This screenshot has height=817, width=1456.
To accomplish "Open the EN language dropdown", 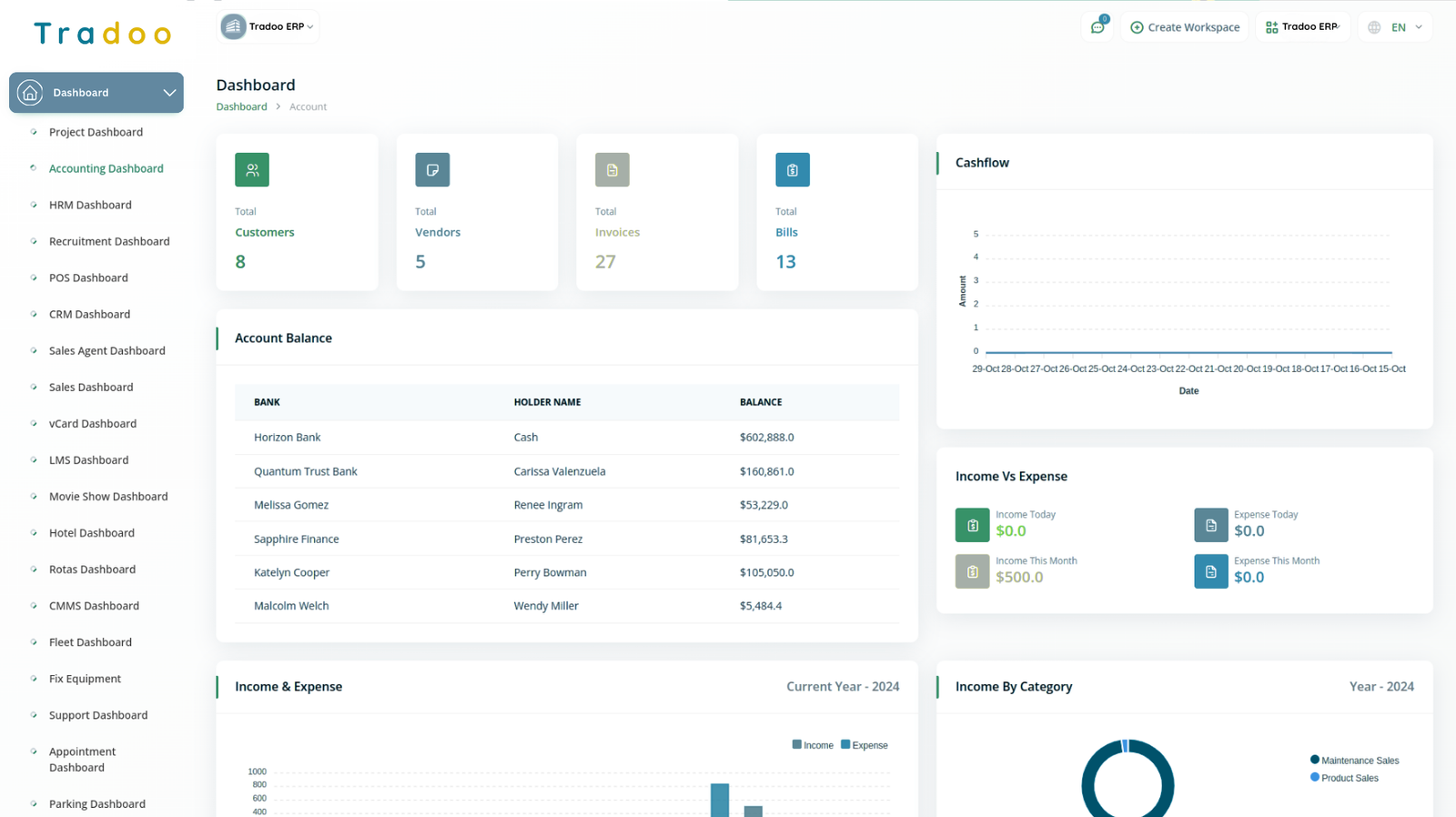I will tap(1396, 27).
